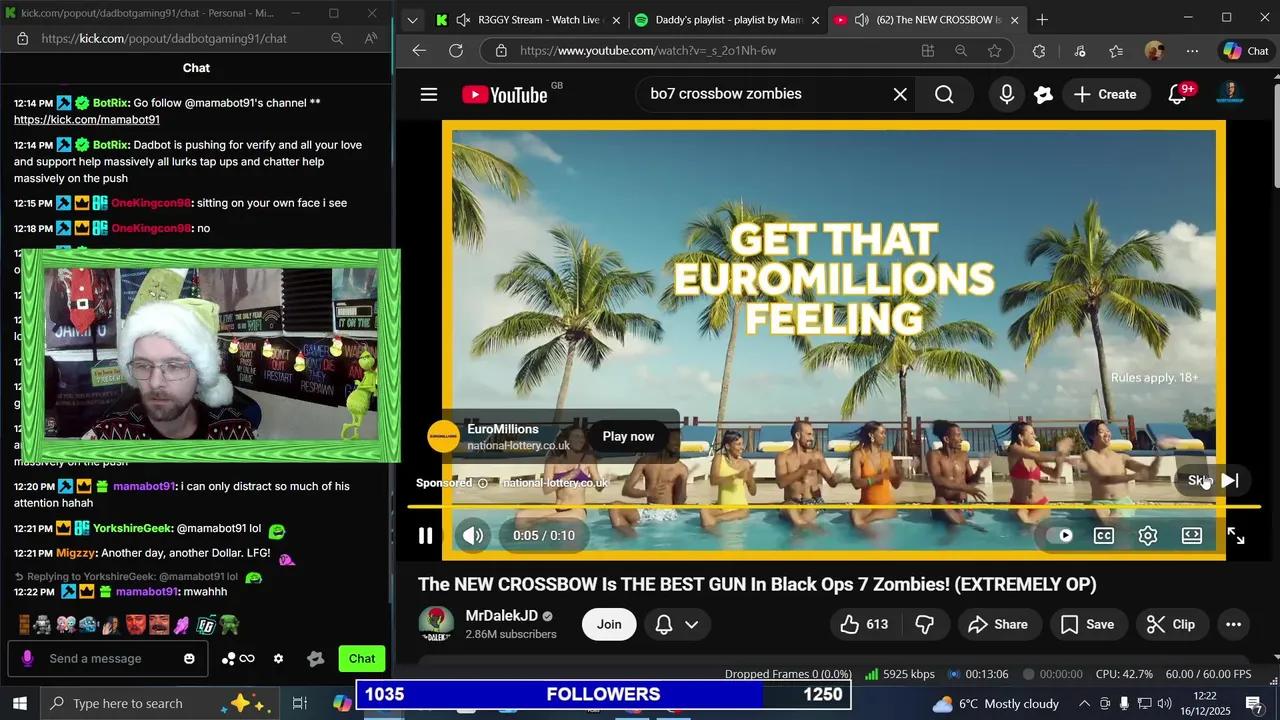Toggle Autoplay in the video player
The image size is (1280, 720).
click(1063, 535)
